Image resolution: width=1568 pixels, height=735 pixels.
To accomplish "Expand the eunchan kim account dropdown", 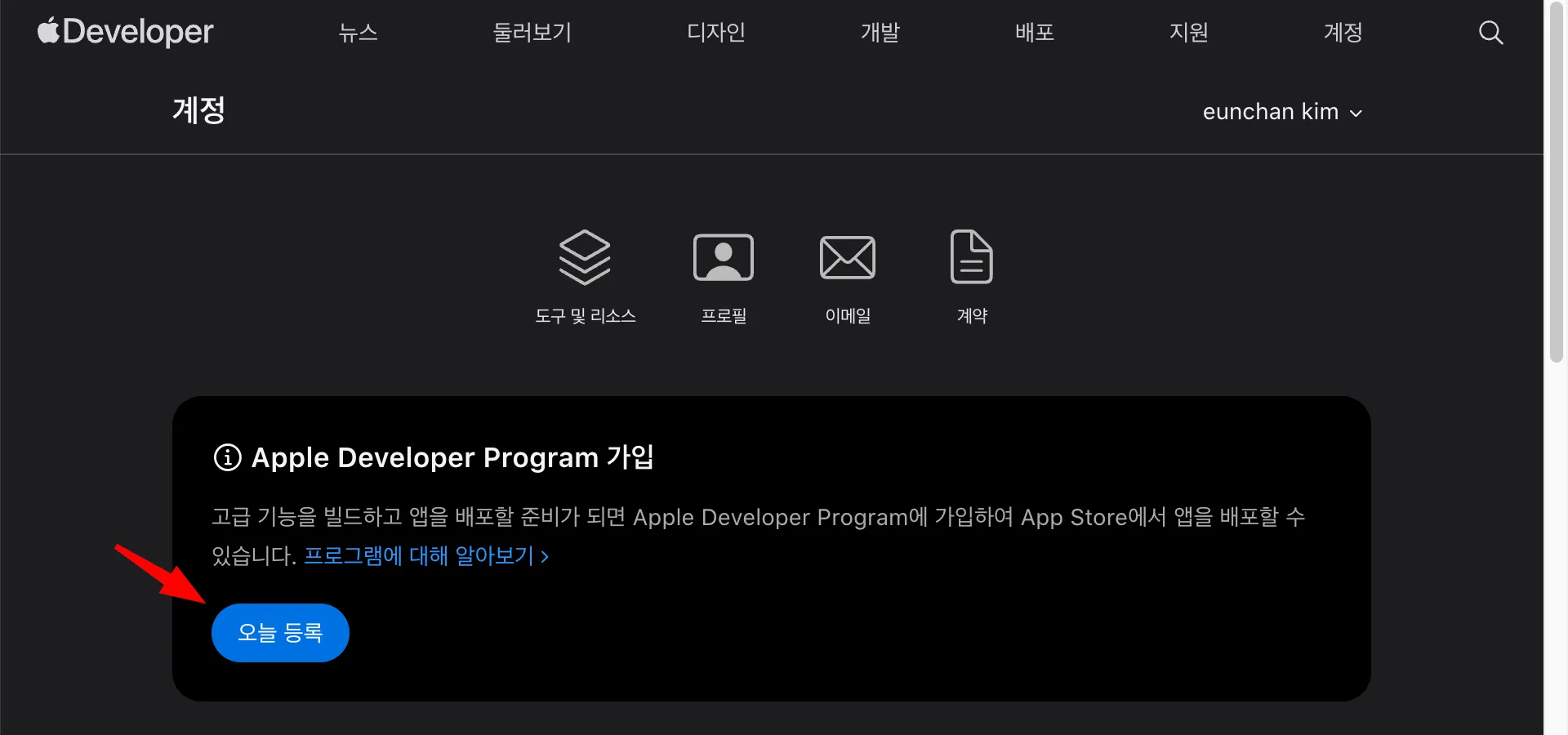I will [x=1282, y=112].
